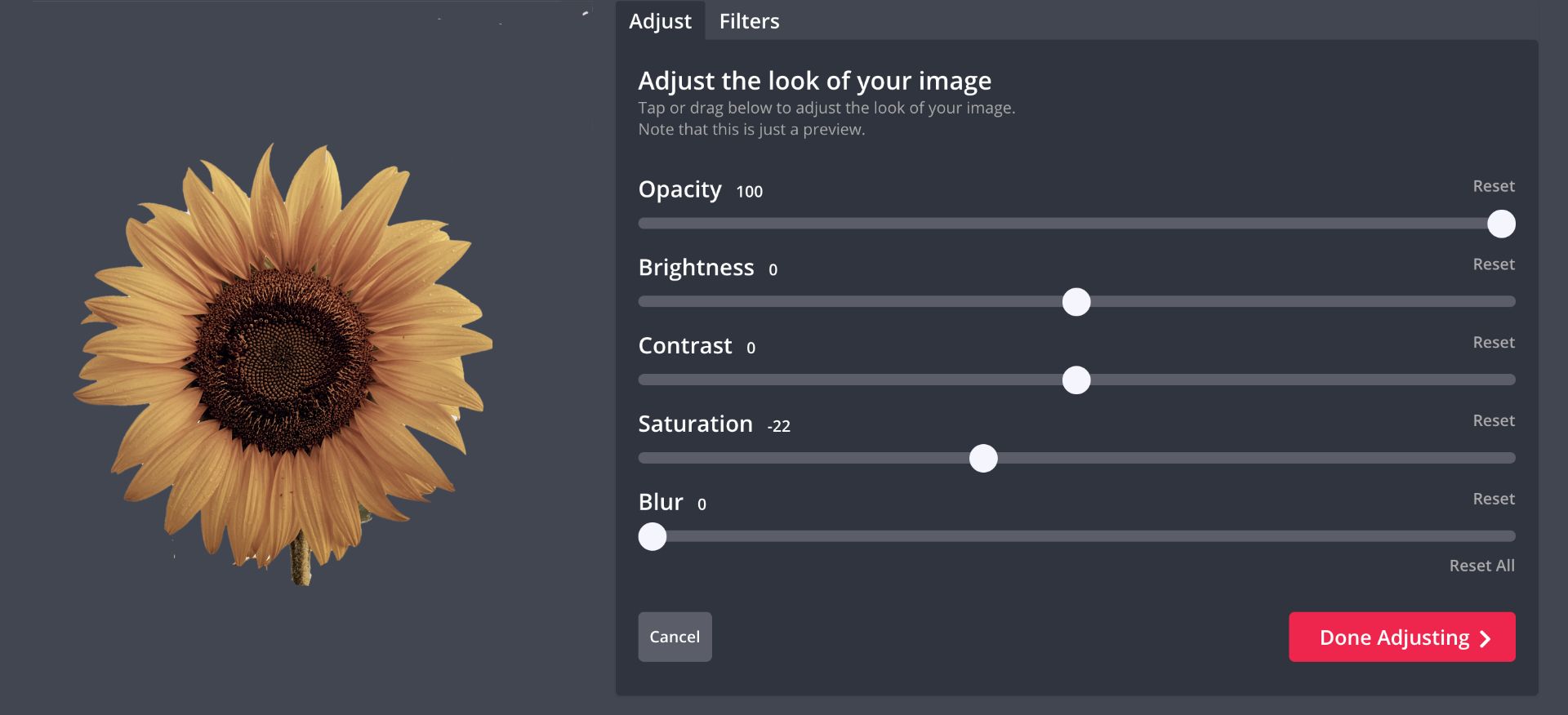The image size is (1568, 715).
Task: Click the Contrast slider handle
Action: point(1076,380)
